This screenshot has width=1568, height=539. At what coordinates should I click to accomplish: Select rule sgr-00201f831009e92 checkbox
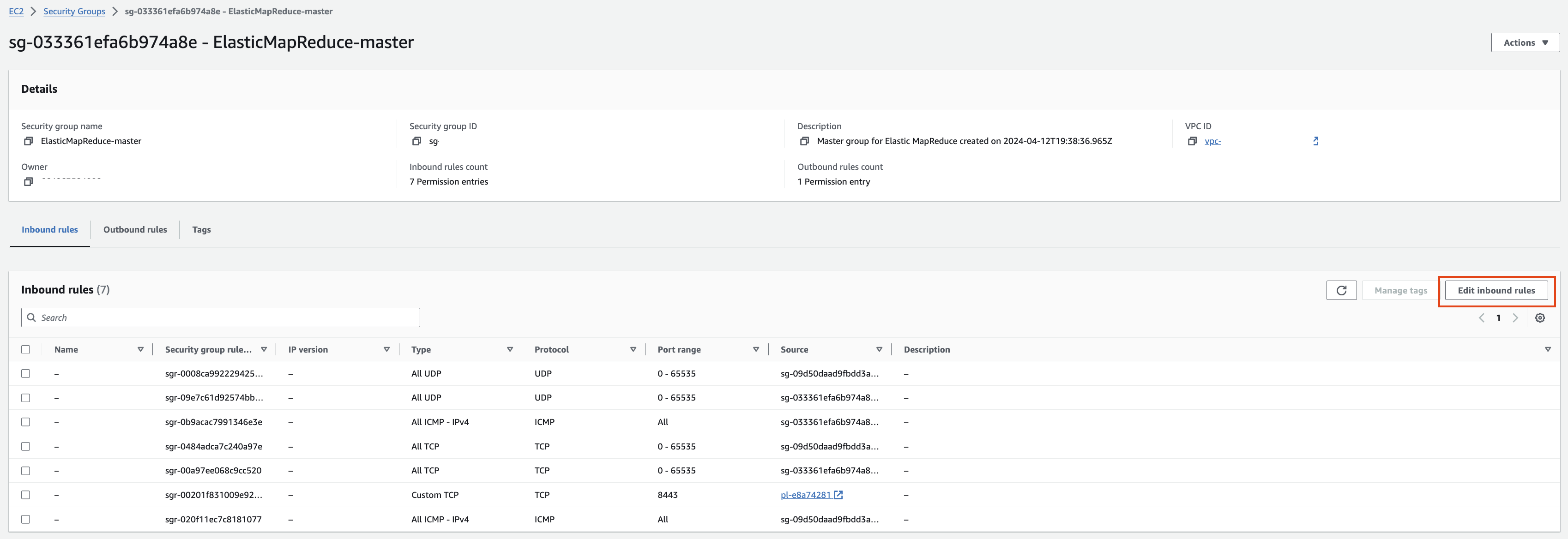click(25, 495)
